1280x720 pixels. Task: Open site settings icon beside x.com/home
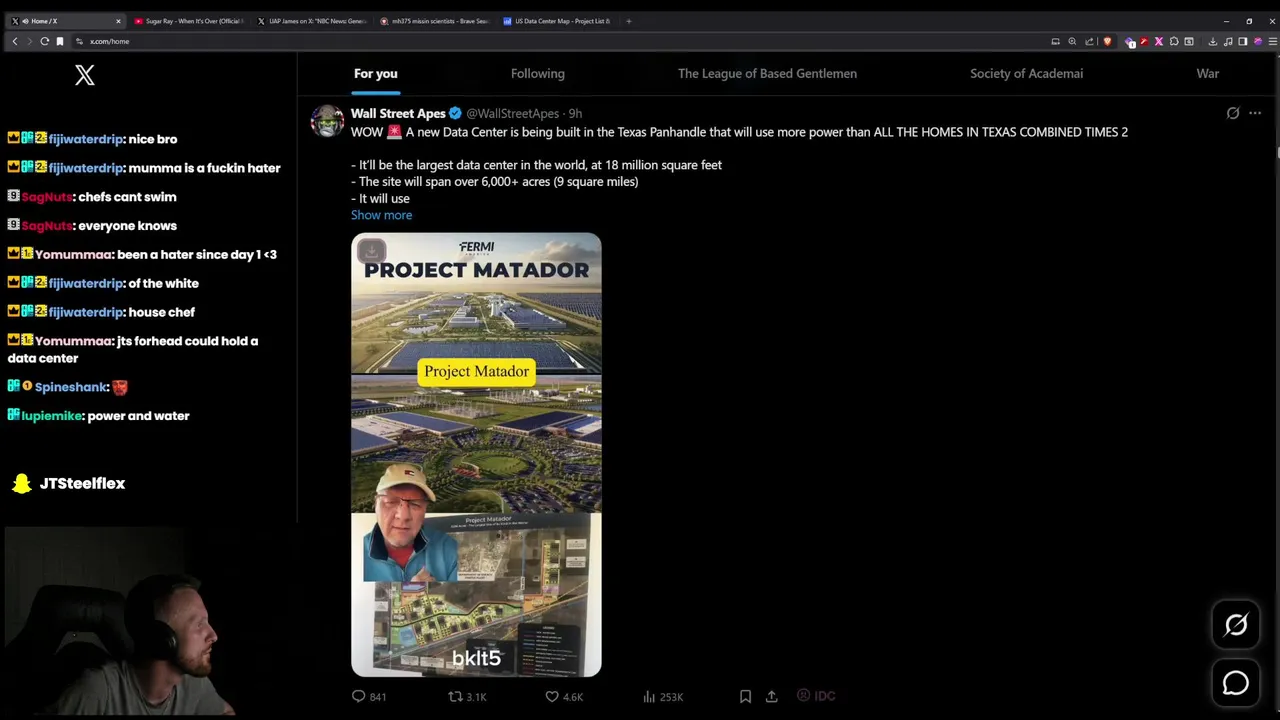pos(79,41)
